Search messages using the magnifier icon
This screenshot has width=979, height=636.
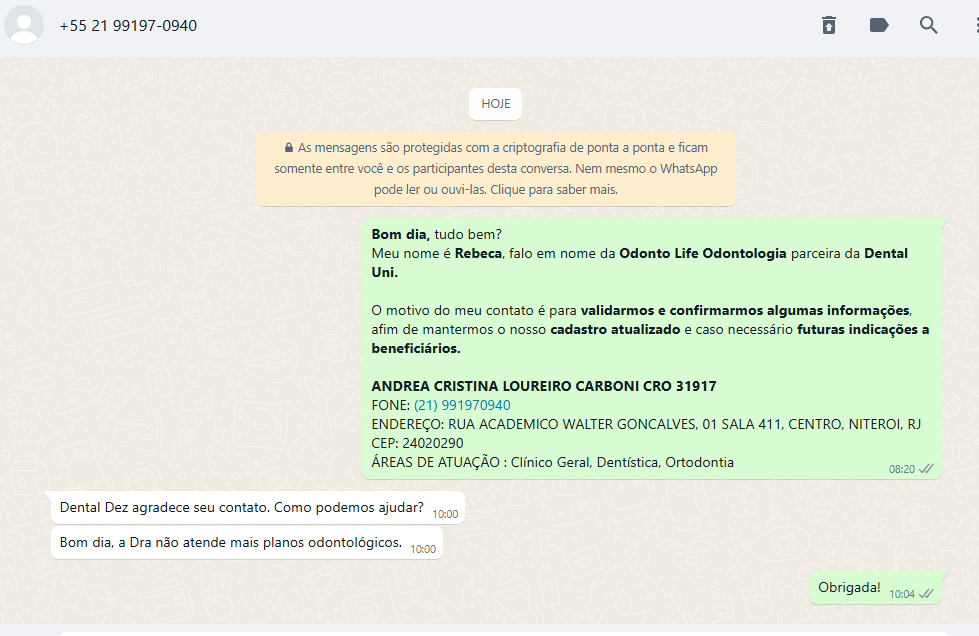928,25
